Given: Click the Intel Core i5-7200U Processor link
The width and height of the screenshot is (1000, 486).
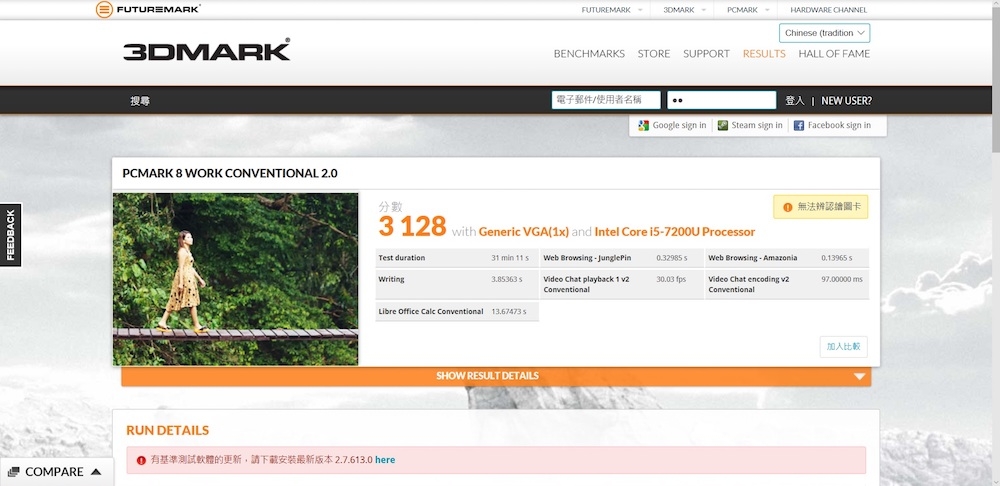Looking at the screenshot, I should click(x=675, y=232).
